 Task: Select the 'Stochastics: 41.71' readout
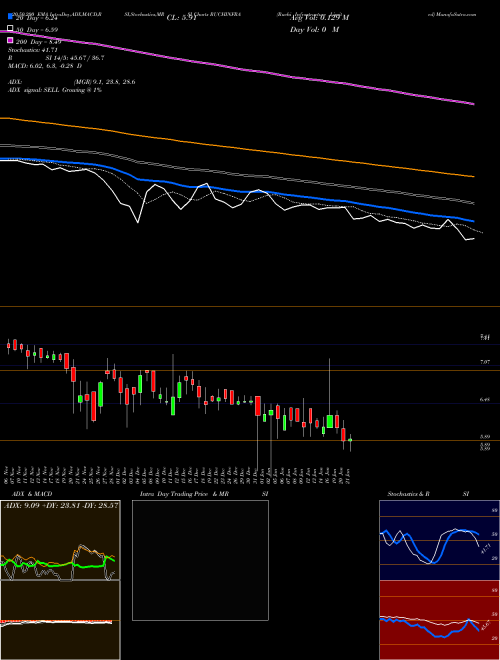(x=33, y=50)
